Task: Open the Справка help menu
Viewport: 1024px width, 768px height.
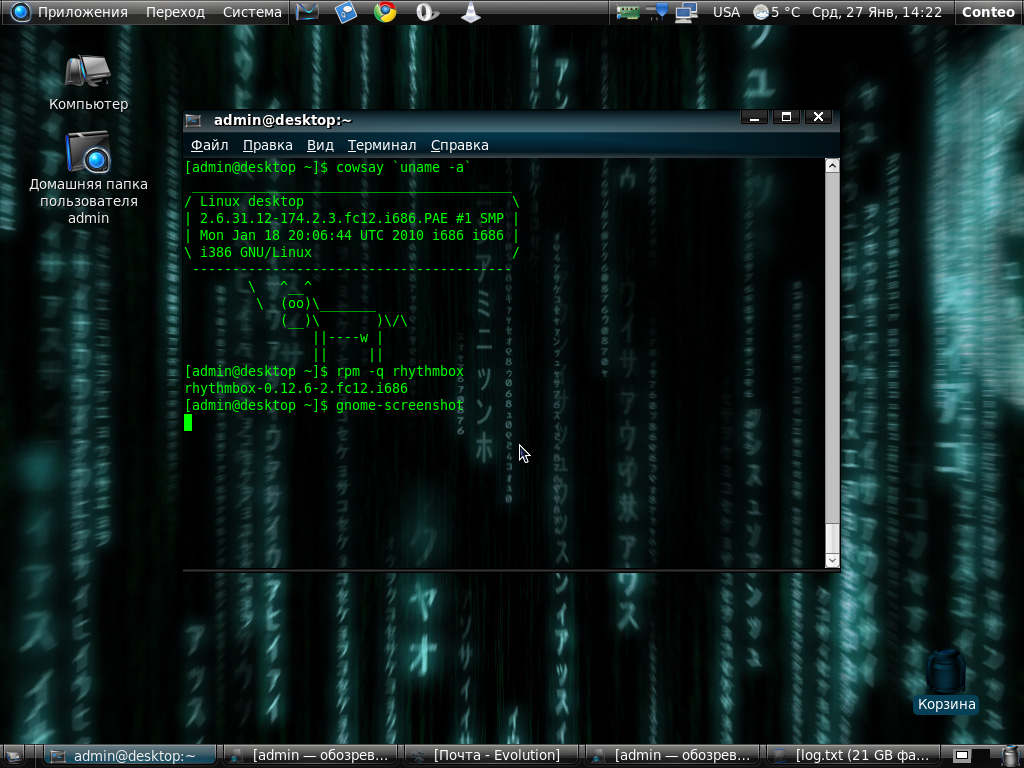Action: pos(459,145)
